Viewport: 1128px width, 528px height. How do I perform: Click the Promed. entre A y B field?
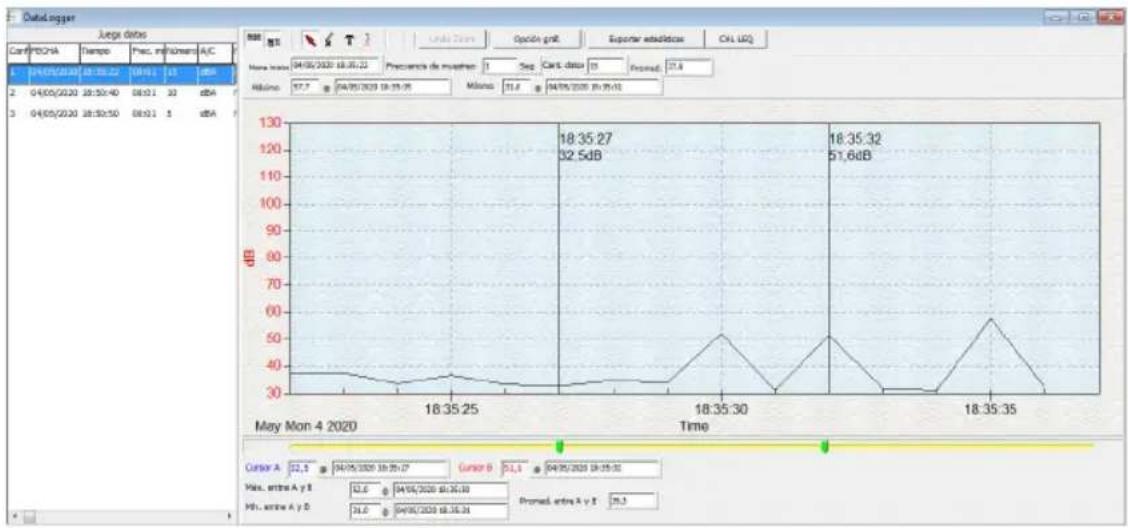pyautogui.click(x=633, y=500)
